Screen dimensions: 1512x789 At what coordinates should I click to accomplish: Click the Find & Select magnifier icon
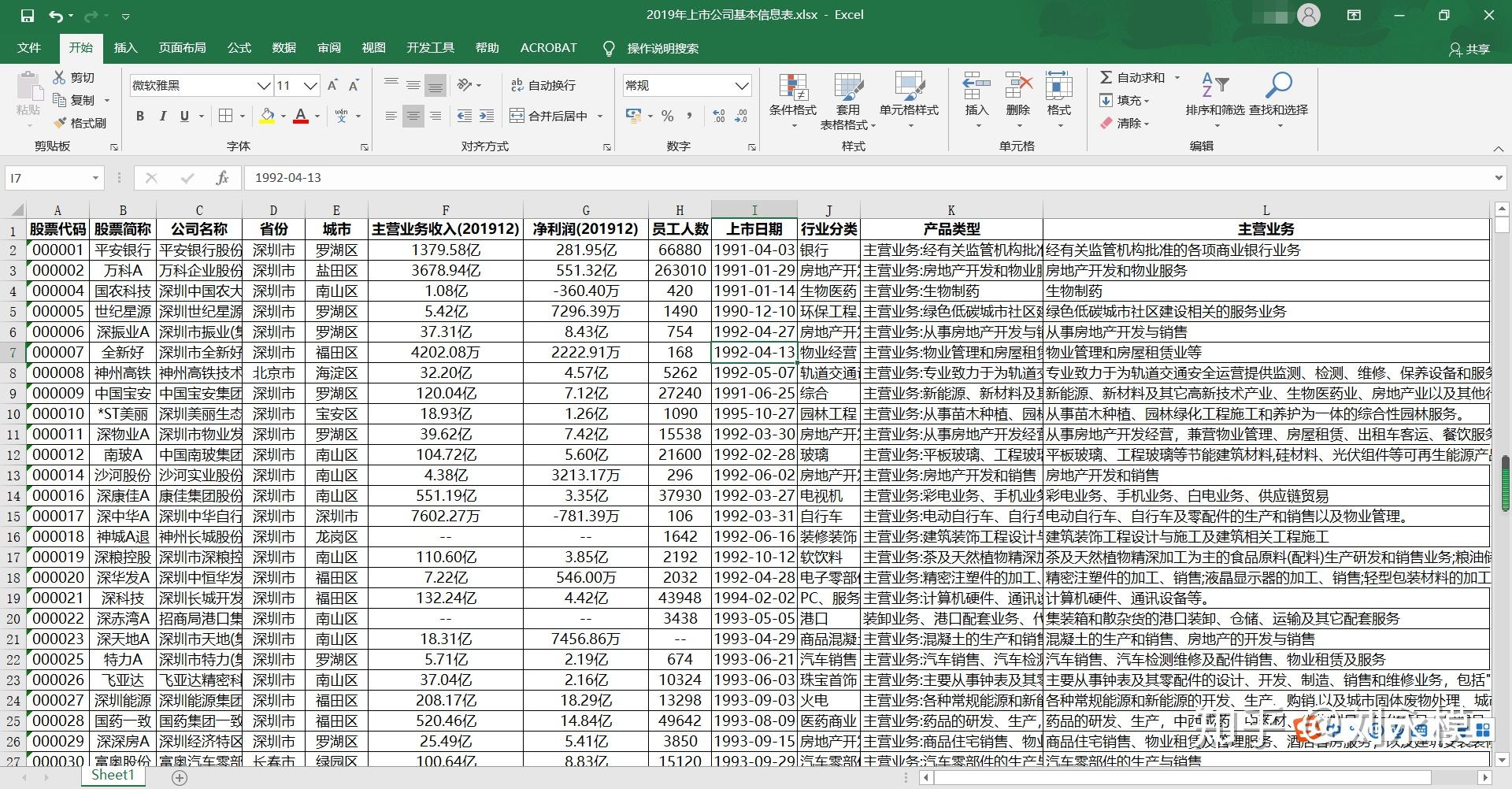tap(1278, 85)
